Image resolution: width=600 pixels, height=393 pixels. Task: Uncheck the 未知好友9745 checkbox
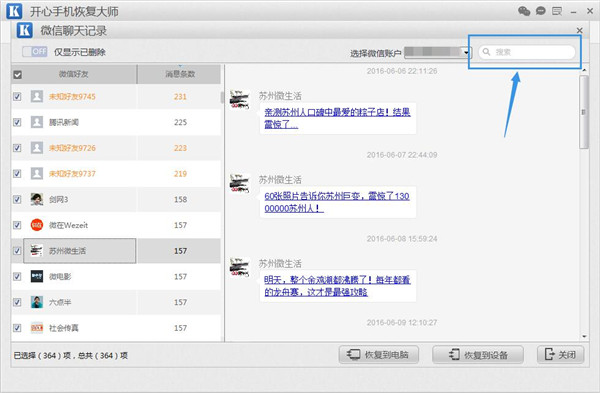[17, 96]
